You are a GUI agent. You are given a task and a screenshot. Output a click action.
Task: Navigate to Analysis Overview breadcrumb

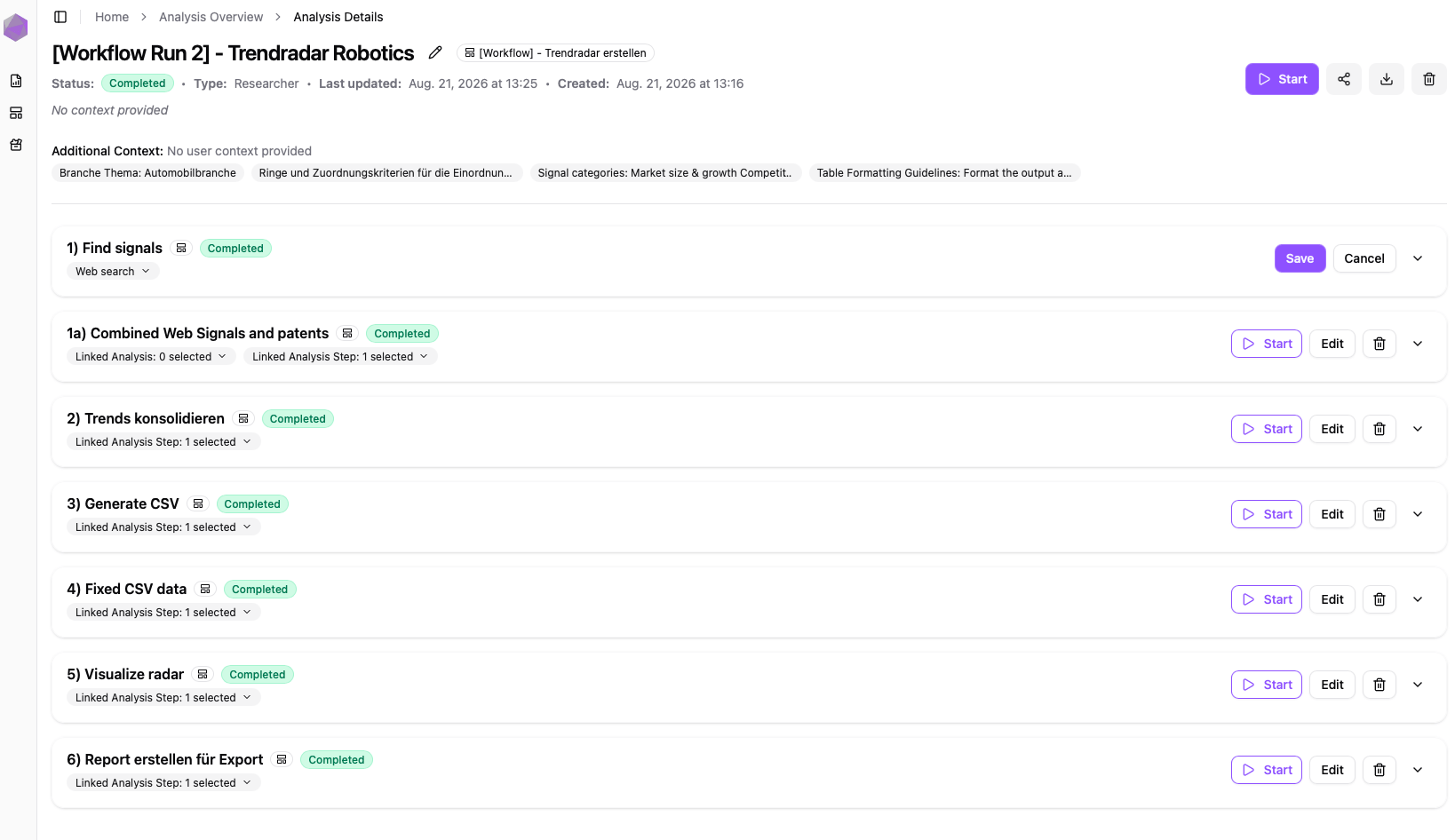click(x=211, y=17)
